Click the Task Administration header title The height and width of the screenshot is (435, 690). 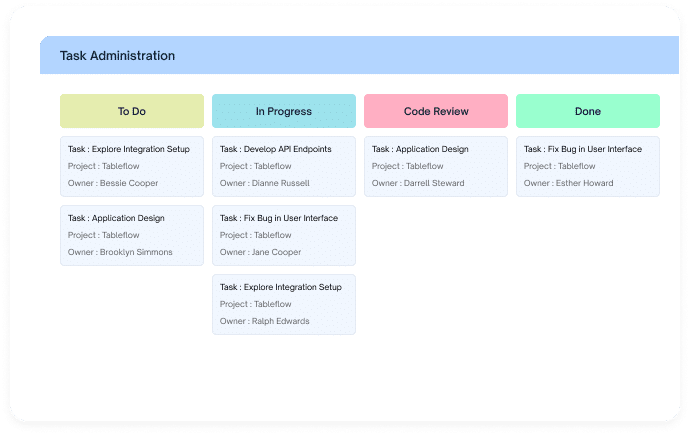click(x=117, y=56)
